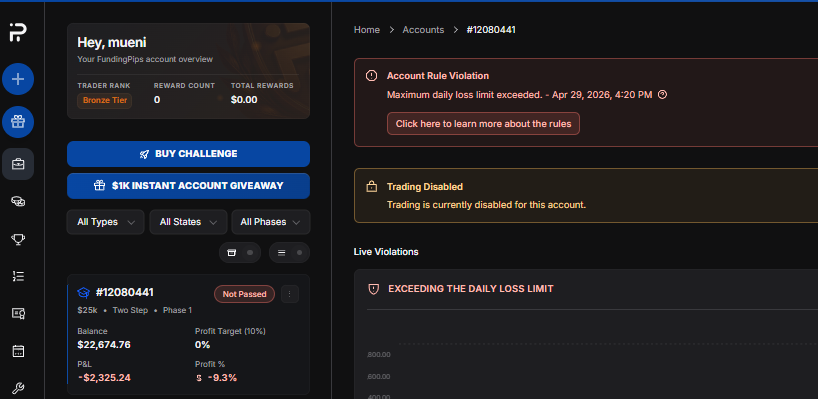
Task: Open the three-dot menu on account #12080441
Action: pyautogui.click(x=290, y=294)
